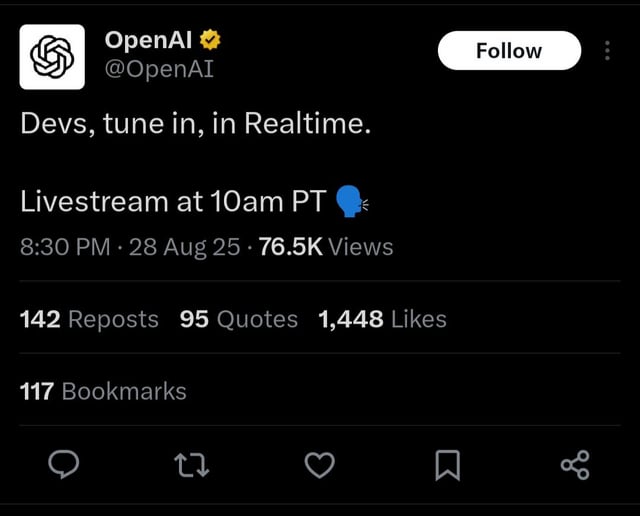640x516 pixels.
Task: Click the tweet text about Realtime
Action: (x=196, y=123)
